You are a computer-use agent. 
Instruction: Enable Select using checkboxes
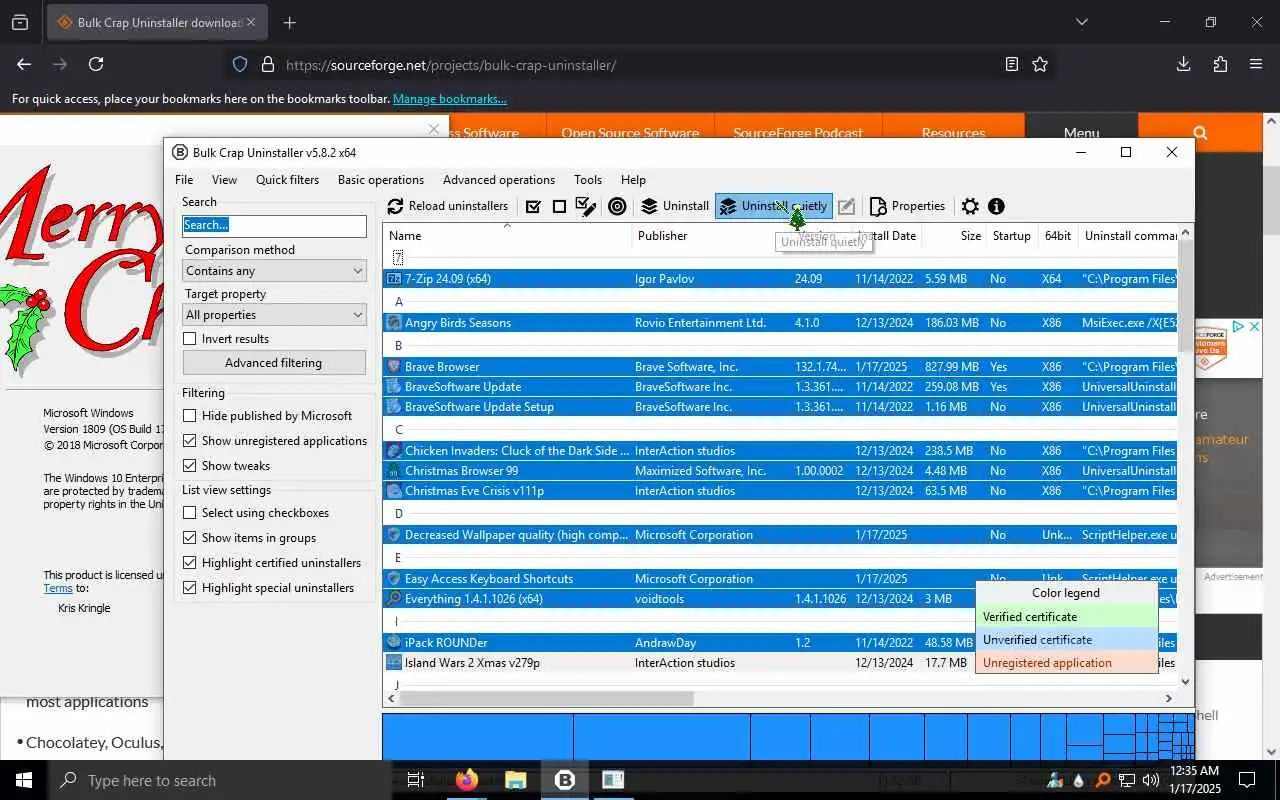[190, 513]
